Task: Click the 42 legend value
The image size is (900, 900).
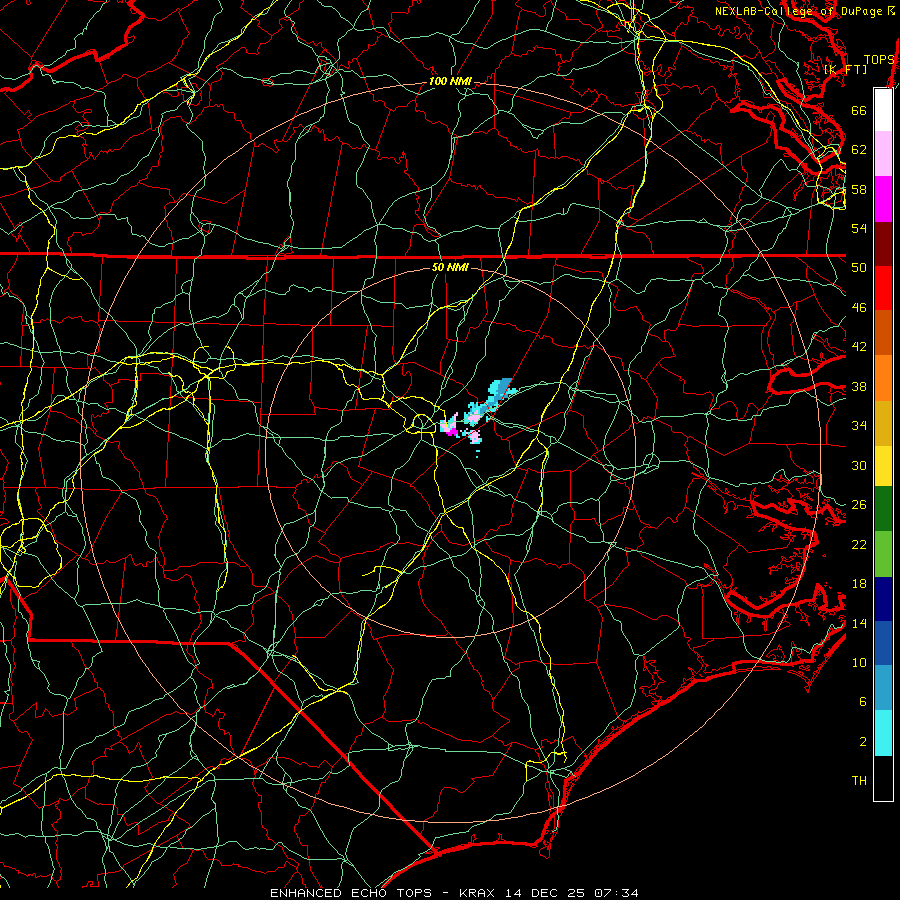Action: [x=859, y=347]
